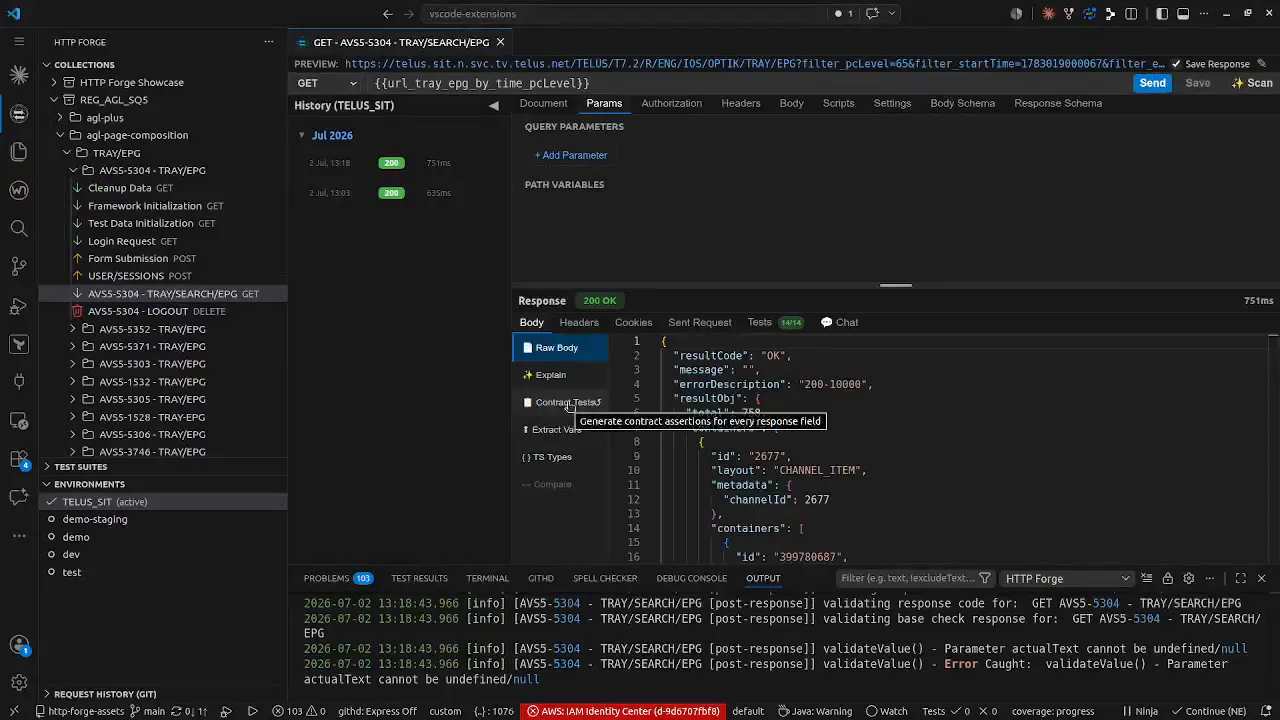Collapse the Jul 2026 history group
The width and height of the screenshot is (1280, 720).
[301, 135]
